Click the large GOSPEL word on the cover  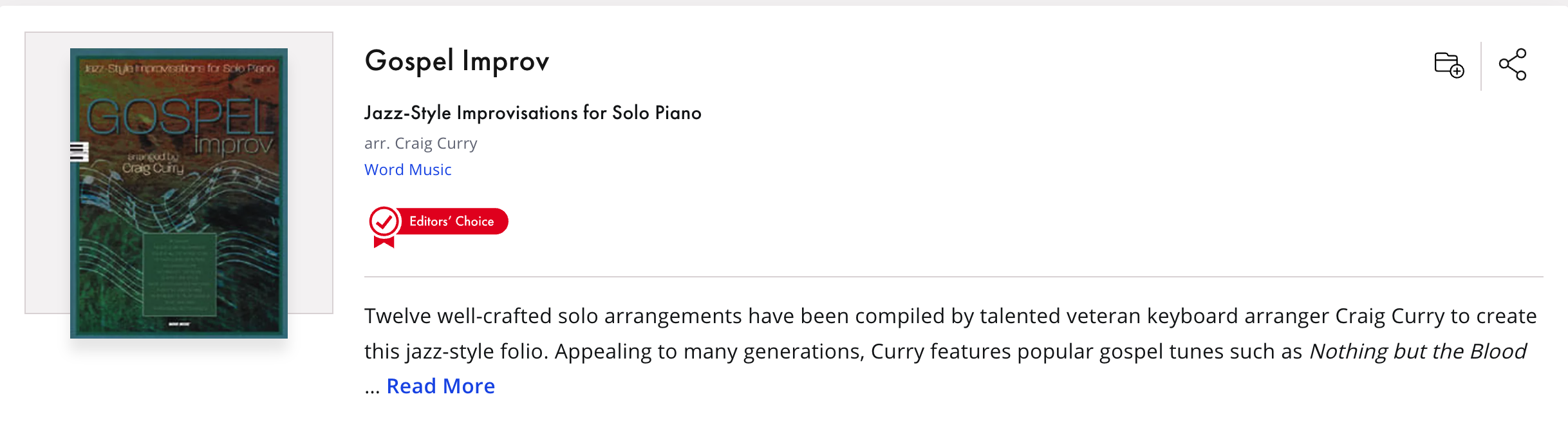[x=180, y=117]
